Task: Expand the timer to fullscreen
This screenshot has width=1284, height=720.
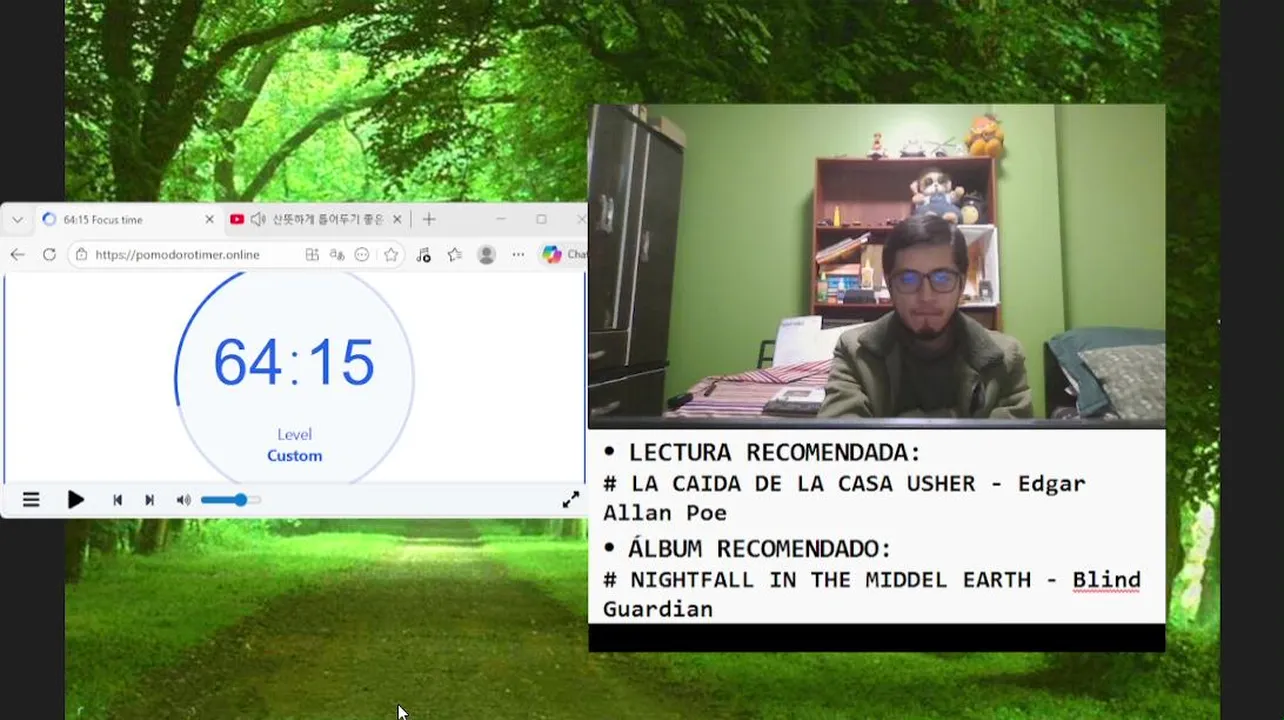Action: click(570, 500)
